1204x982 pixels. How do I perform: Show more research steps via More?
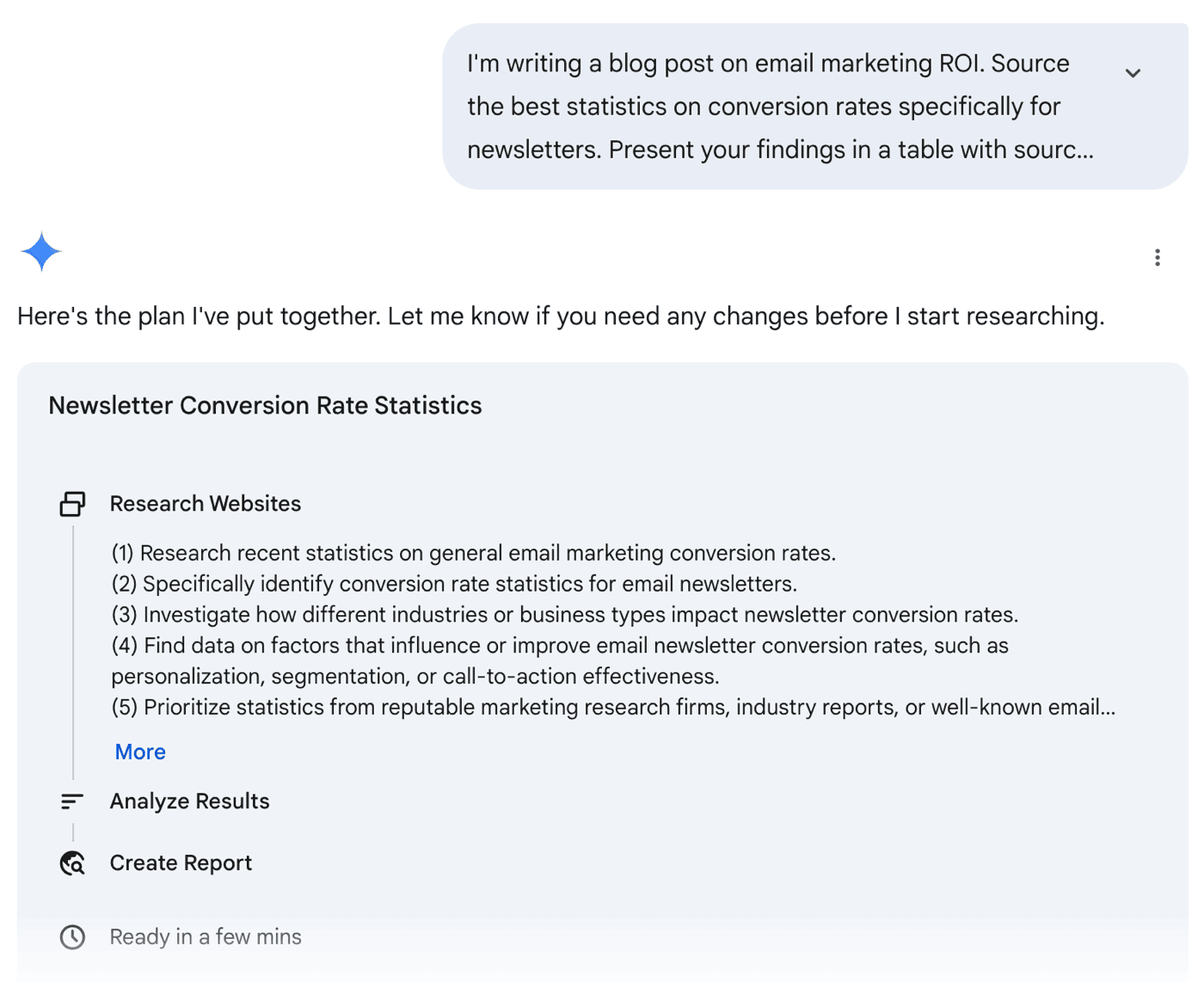point(140,752)
